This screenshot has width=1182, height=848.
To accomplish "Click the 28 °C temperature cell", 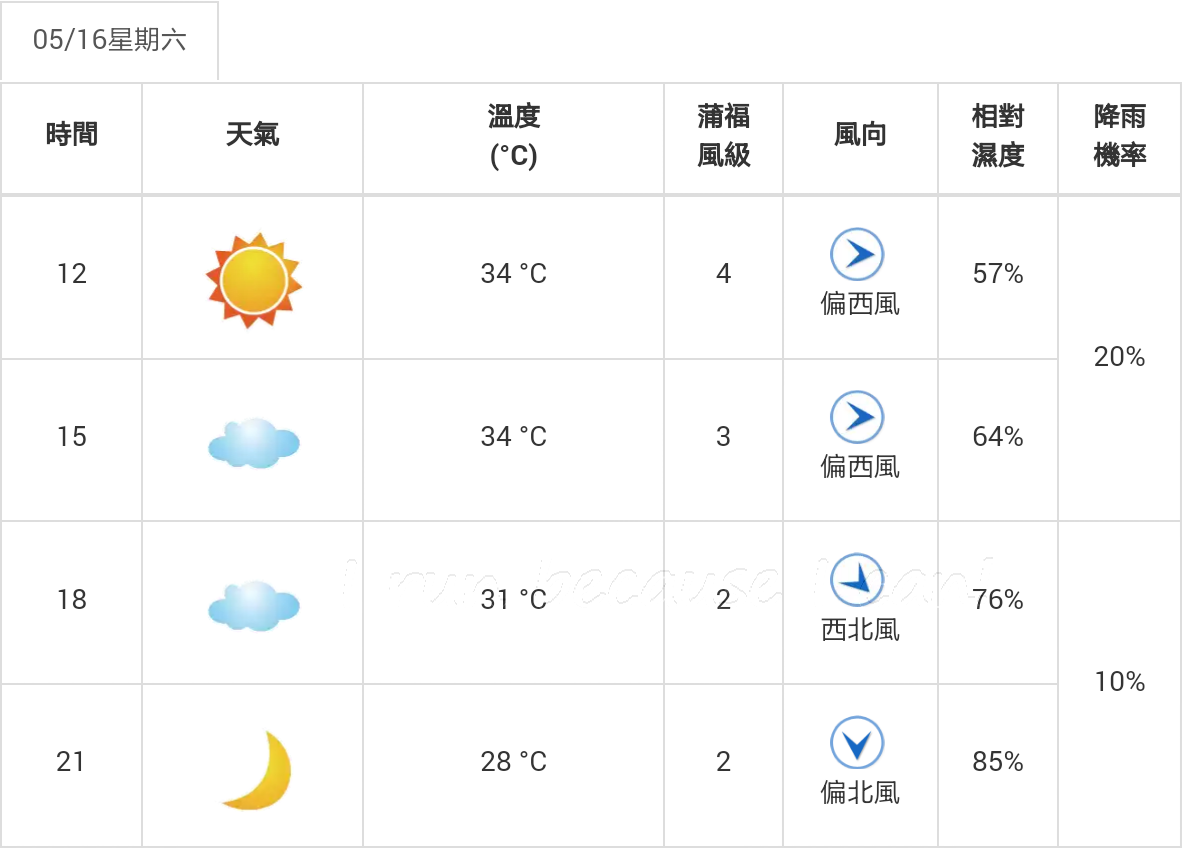I will pos(513,762).
